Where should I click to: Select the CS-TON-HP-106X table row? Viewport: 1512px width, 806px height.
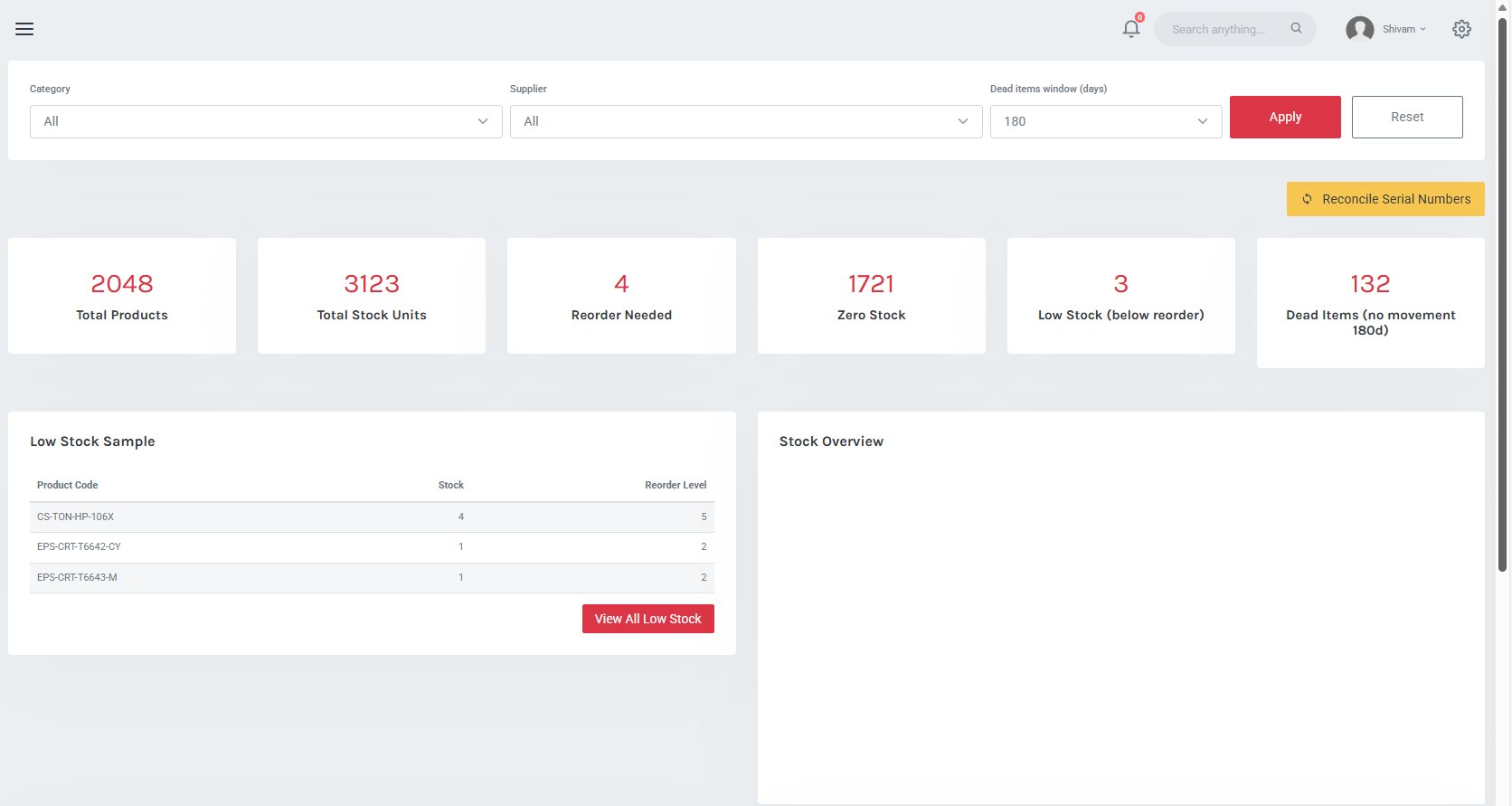pyautogui.click(x=371, y=517)
